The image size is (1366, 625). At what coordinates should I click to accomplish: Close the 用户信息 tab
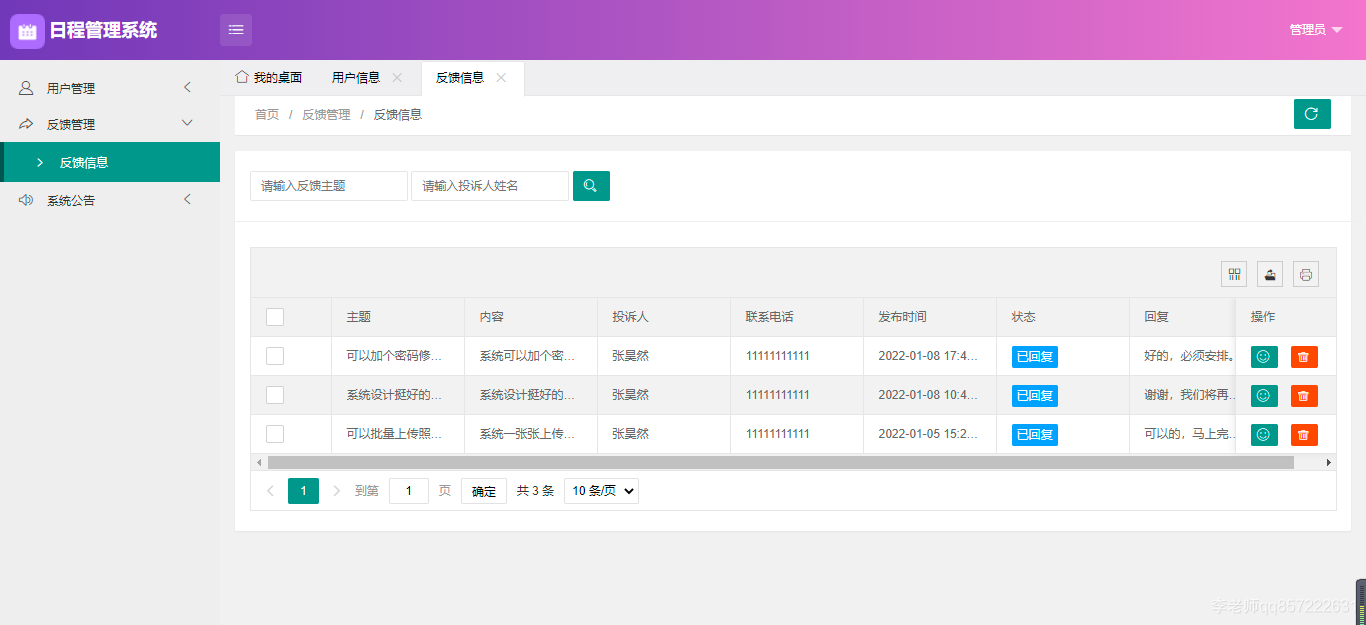pyautogui.click(x=397, y=78)
